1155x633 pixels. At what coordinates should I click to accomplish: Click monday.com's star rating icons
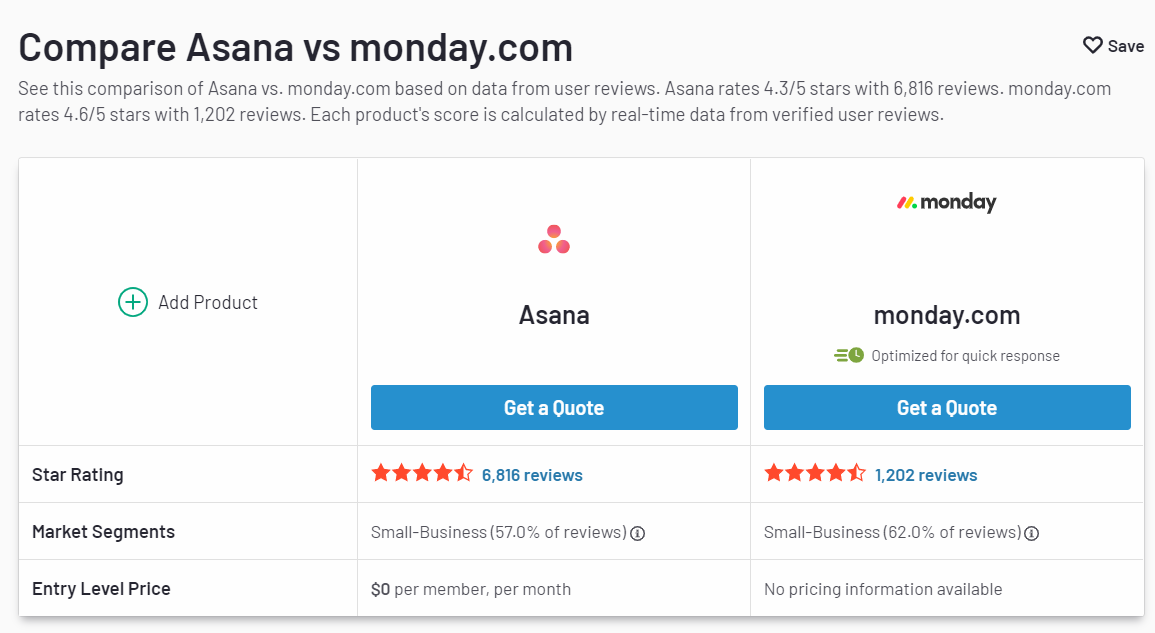(x=815, y=473)
